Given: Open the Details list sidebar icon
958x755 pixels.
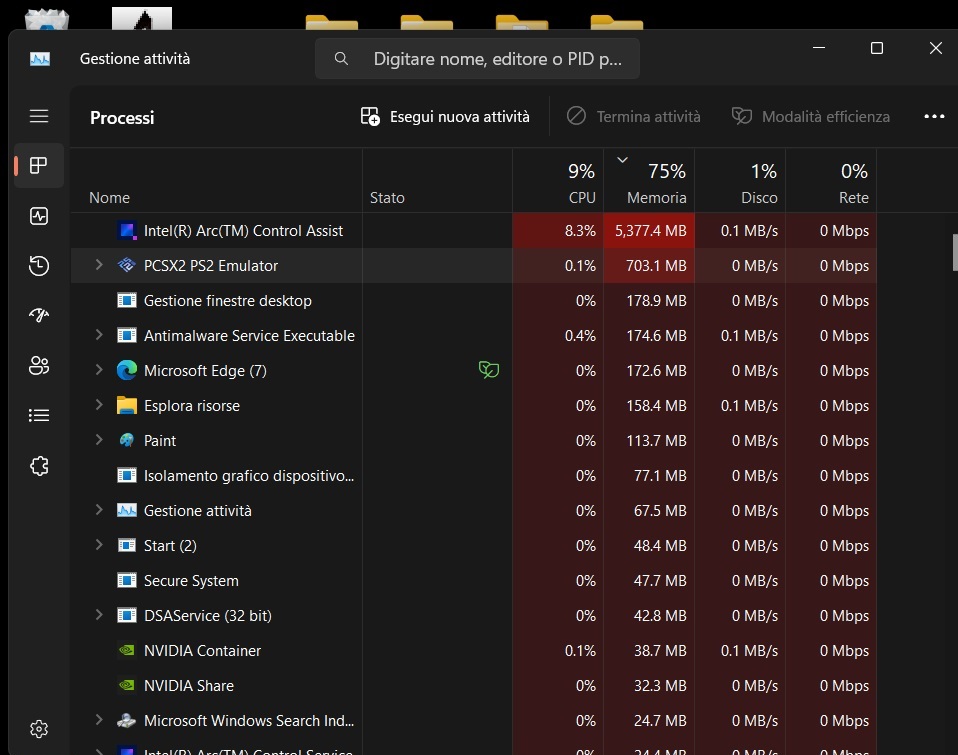Looking at the screenshot, I should point(39,415).
